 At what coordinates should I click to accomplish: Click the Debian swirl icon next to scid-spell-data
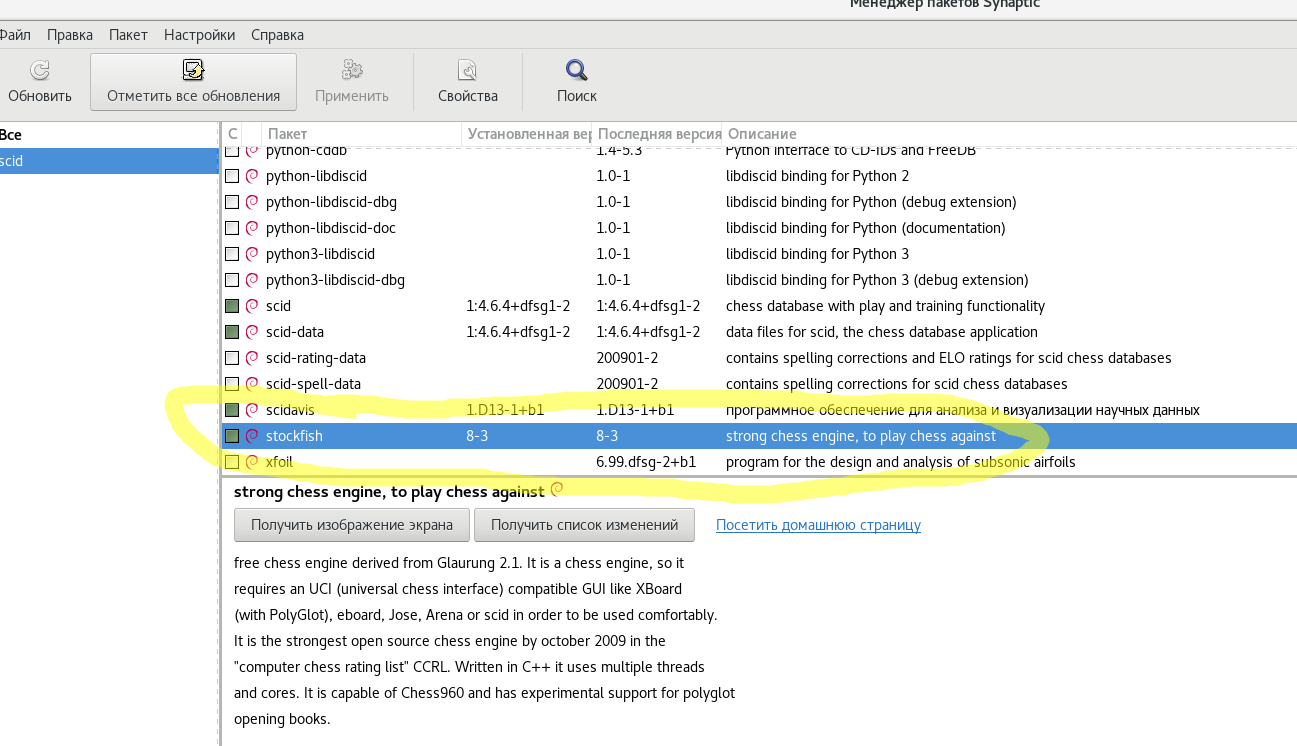(252, 384)
